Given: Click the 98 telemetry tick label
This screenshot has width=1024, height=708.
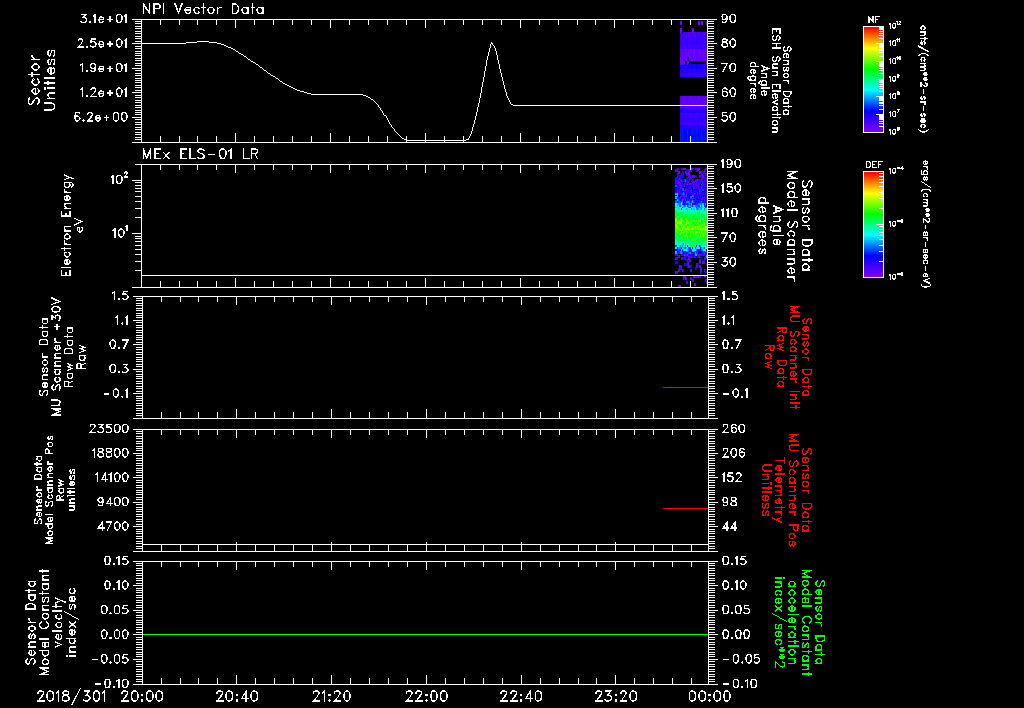Looking at the screenshot, I should [x=729, y=502].
